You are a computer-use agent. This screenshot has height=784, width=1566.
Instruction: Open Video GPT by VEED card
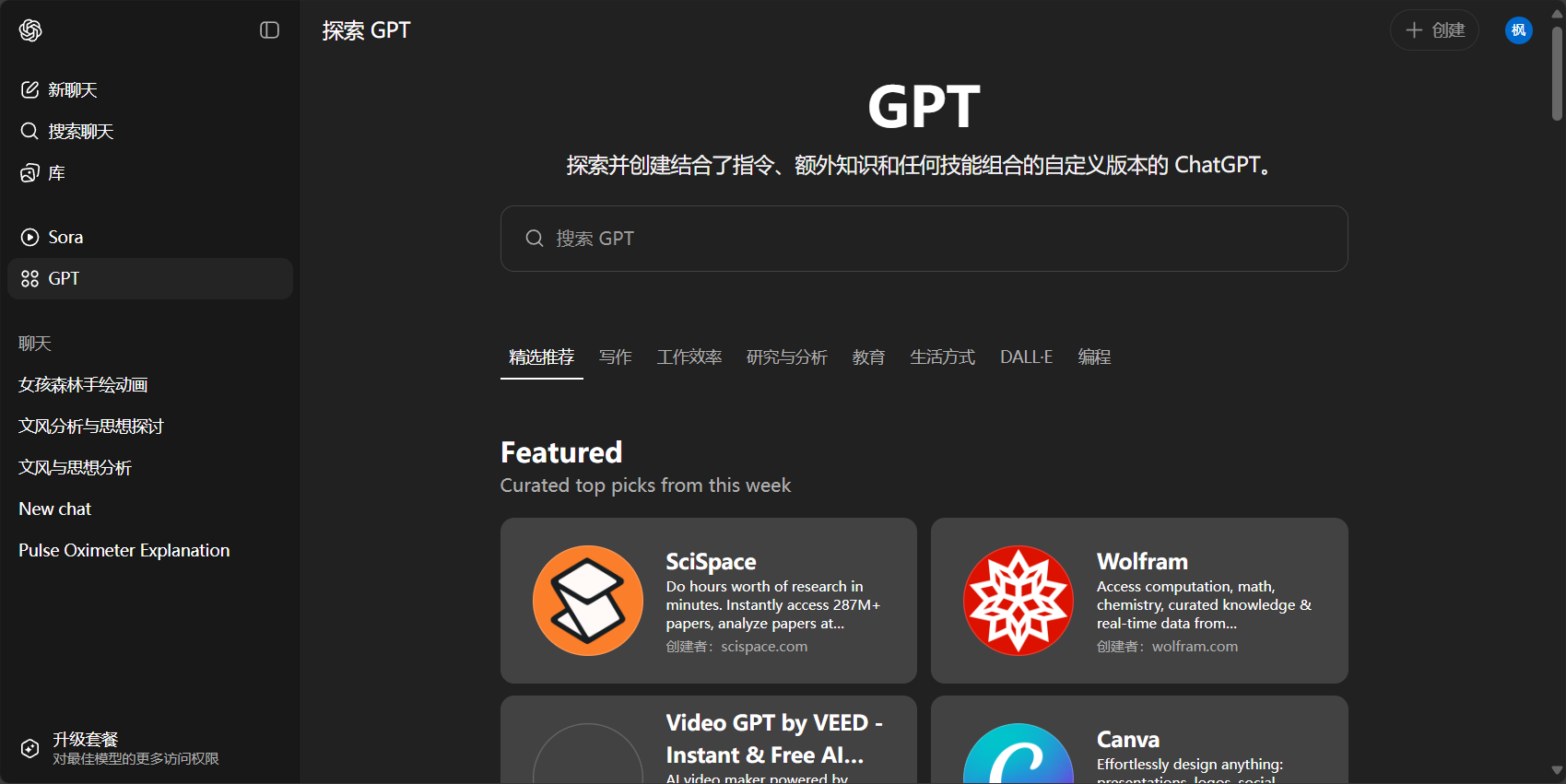(x=708, y=740)
